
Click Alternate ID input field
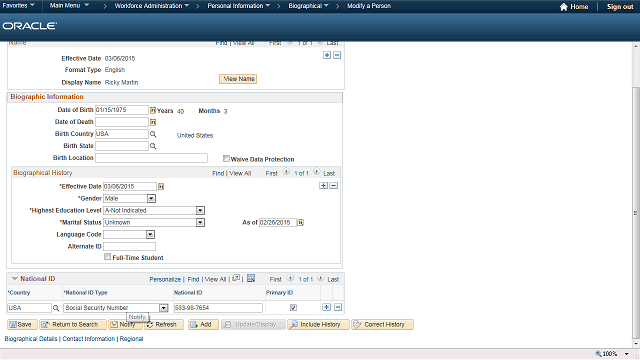point(129,247)
